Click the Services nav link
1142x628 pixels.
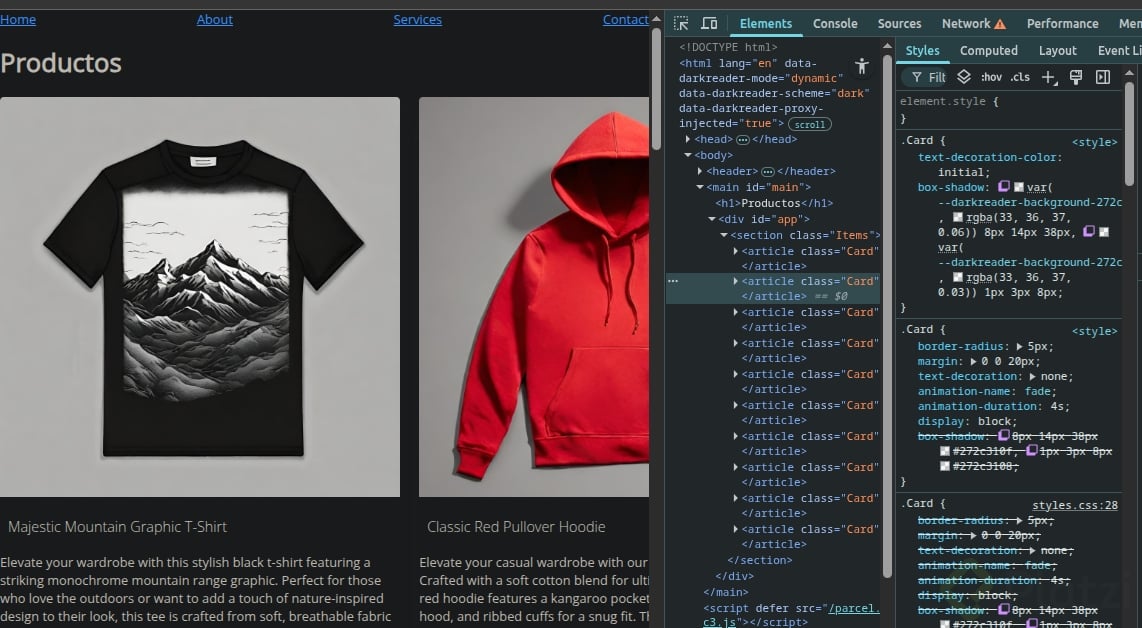[417, 20]
